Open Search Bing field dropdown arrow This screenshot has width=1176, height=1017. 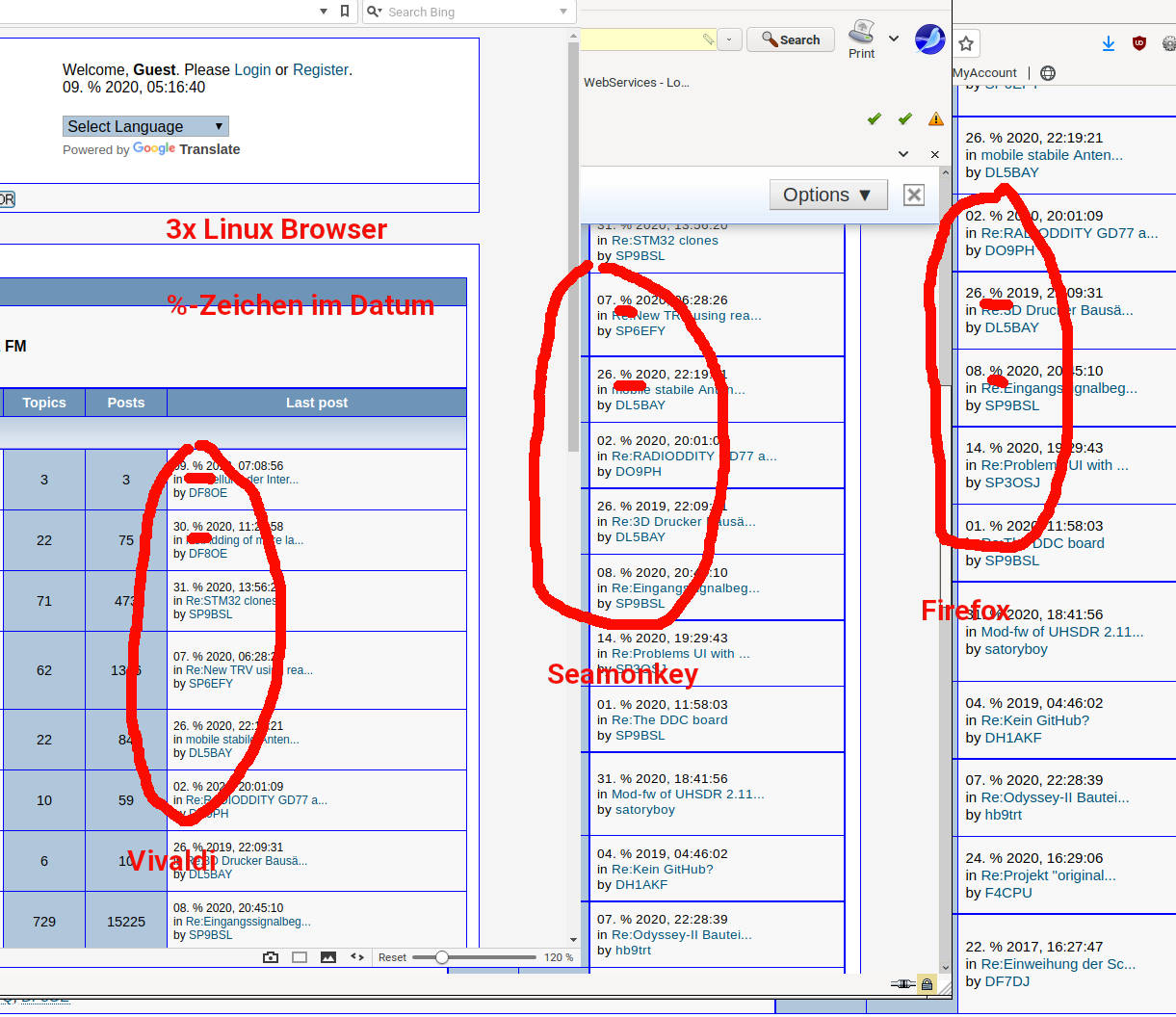pos(563,12)
